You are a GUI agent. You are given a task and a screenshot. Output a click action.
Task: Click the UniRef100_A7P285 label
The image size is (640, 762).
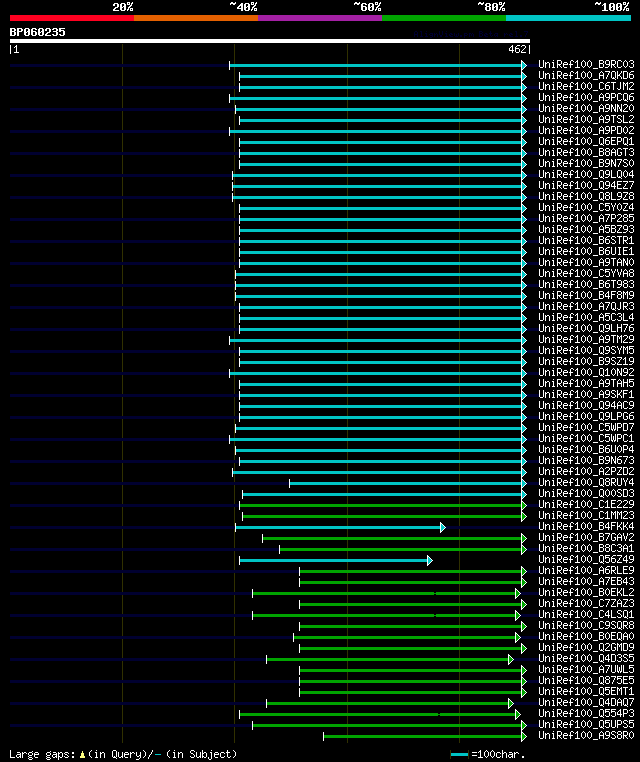click(586, 218)
